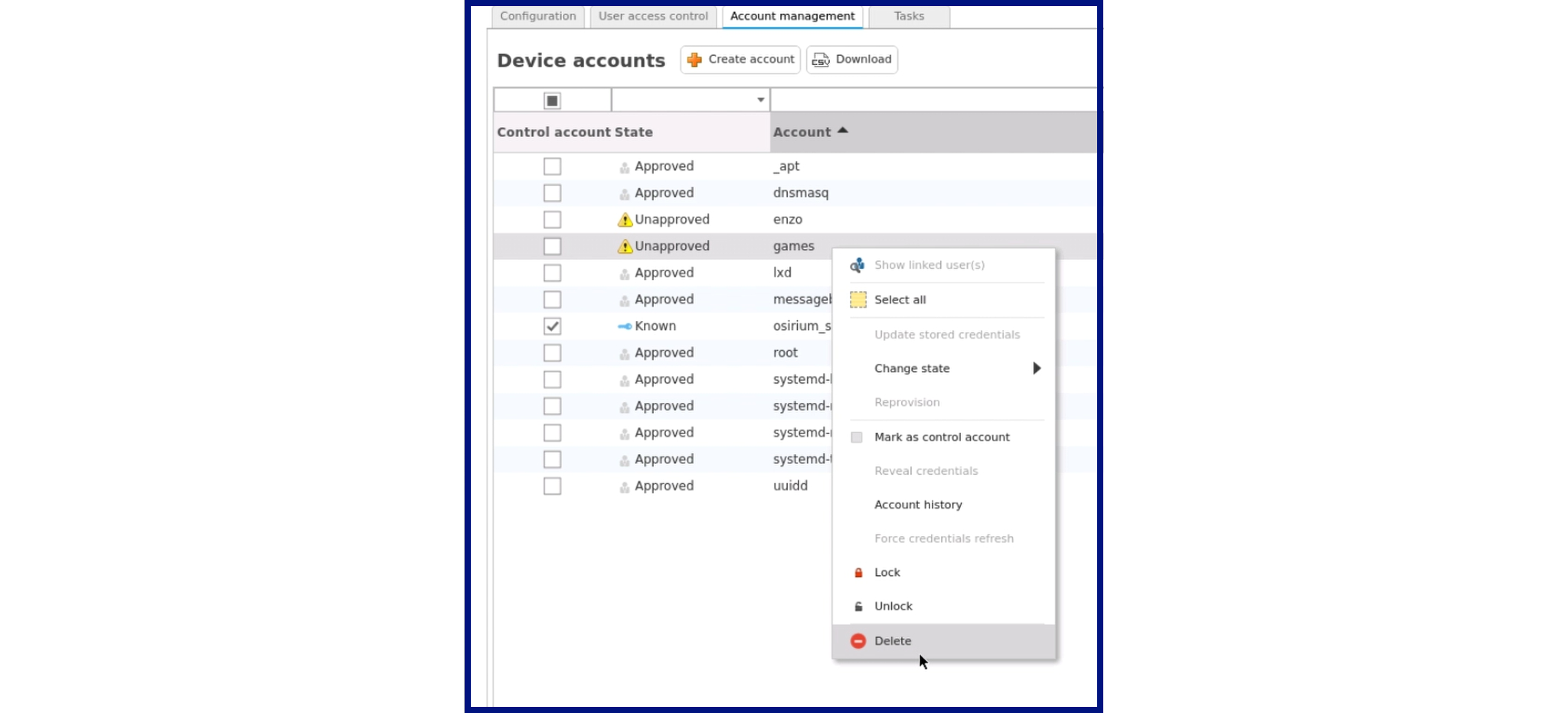Viewport: 1568px width, 713px height.
Task: Toggle control account checkbox for _apt
Action: (x=552, y=166)
